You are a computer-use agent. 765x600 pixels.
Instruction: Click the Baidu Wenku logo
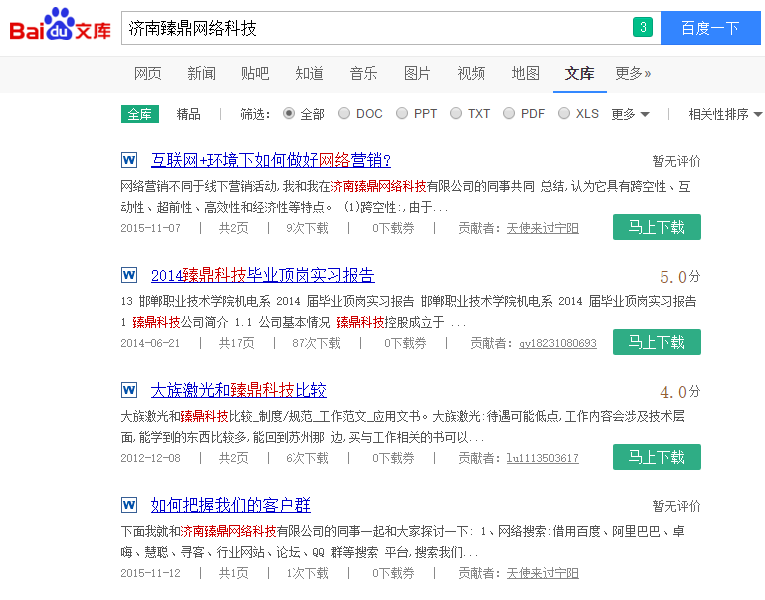coord(60,24)
